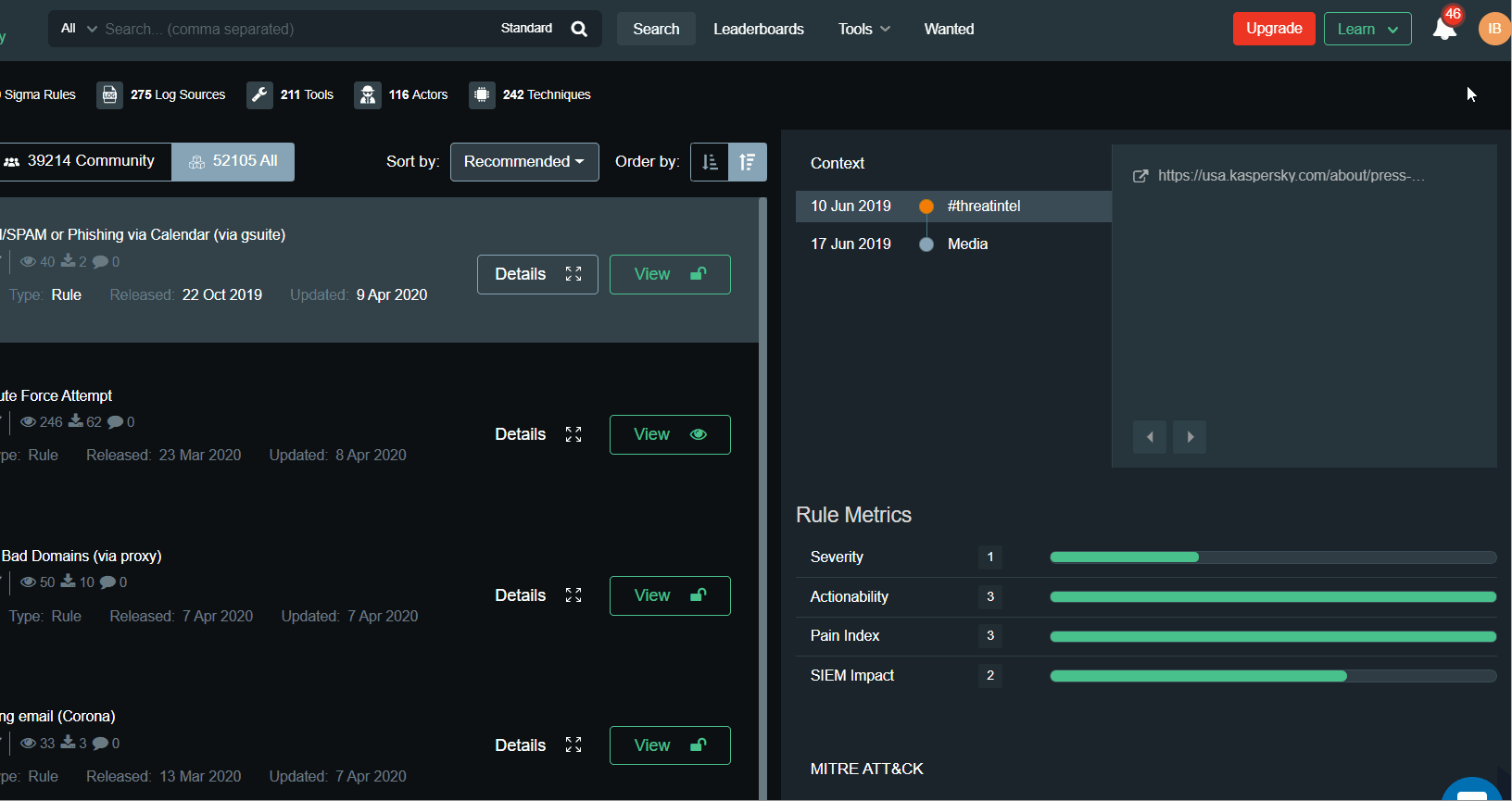Screen dimensions: 1512x801
Task: Click the 211 Tools wrench icon
Action: (259, 94)
